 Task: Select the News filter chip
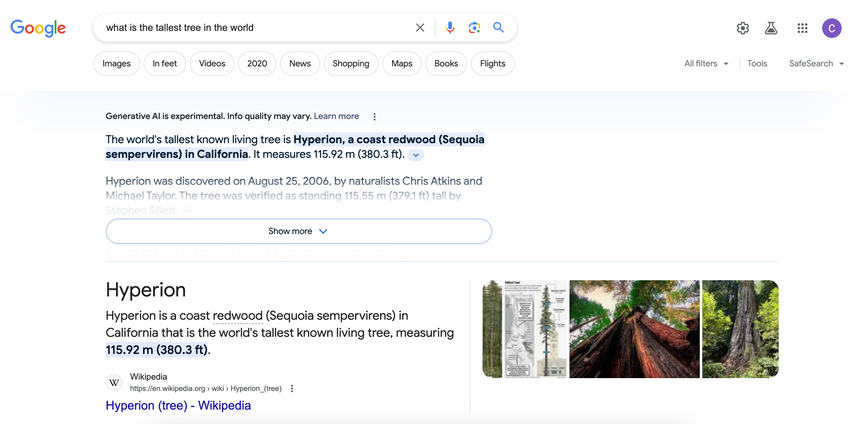tap(300, 64)
